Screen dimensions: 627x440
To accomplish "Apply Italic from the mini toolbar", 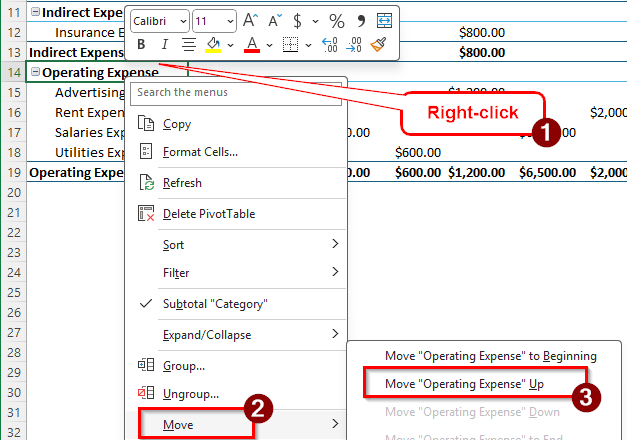I will pyautogui.click(x=164, y=44).
